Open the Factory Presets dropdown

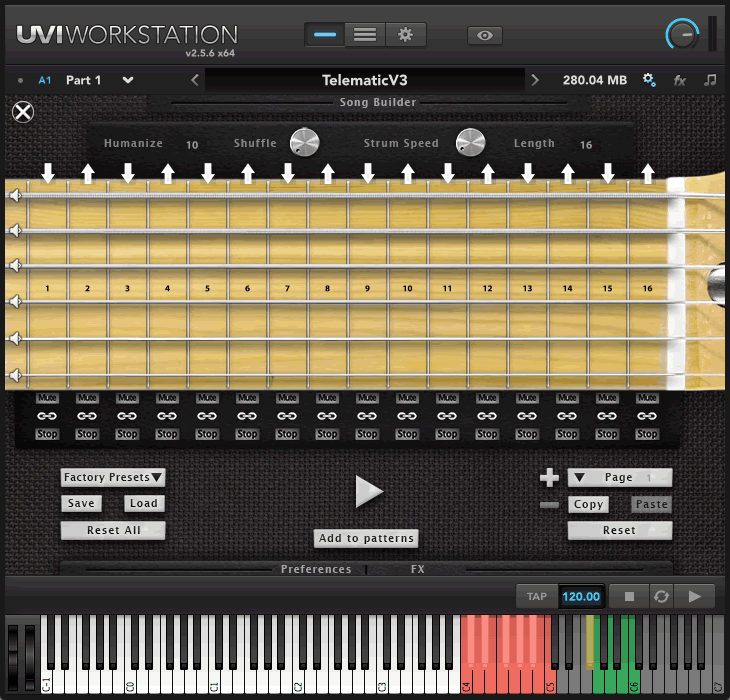point(113,478)
